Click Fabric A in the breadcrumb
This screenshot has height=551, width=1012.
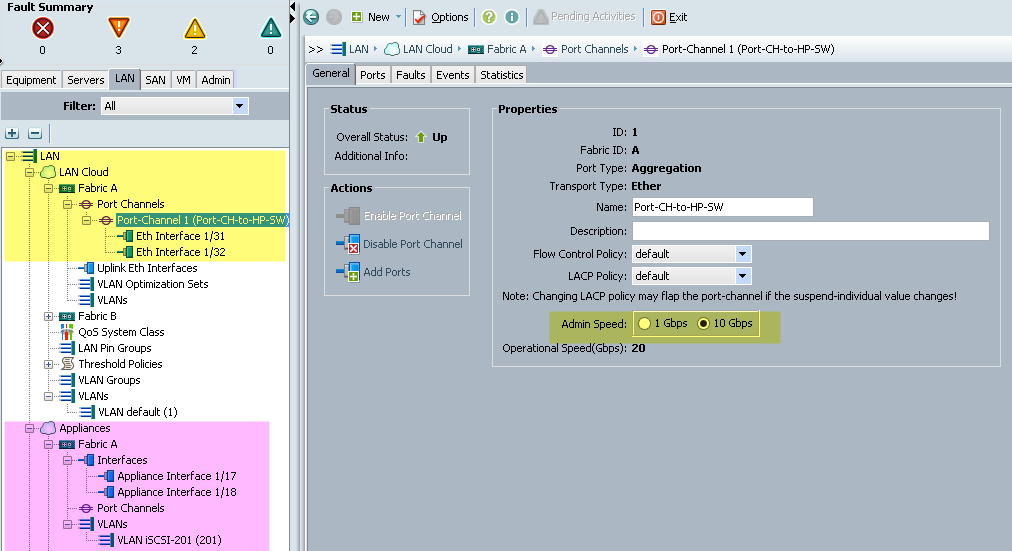507,49
